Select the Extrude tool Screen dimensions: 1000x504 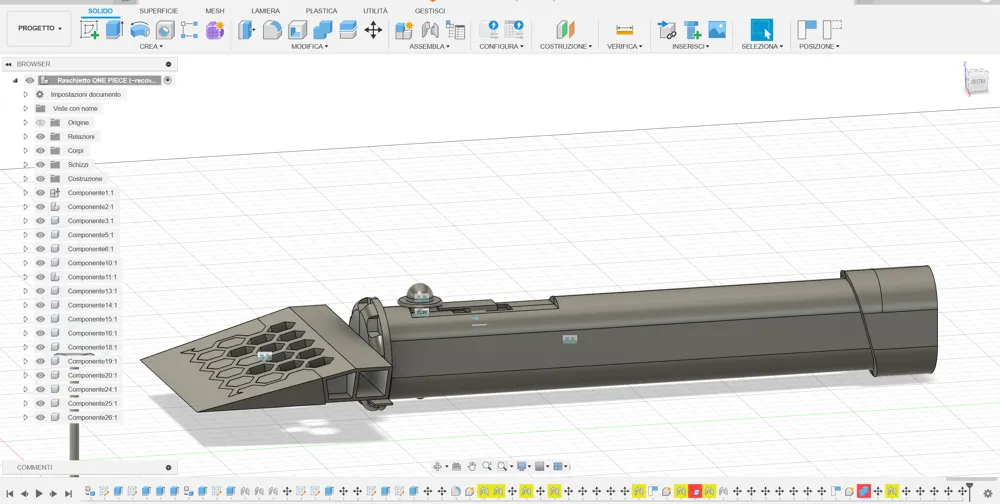115,29
